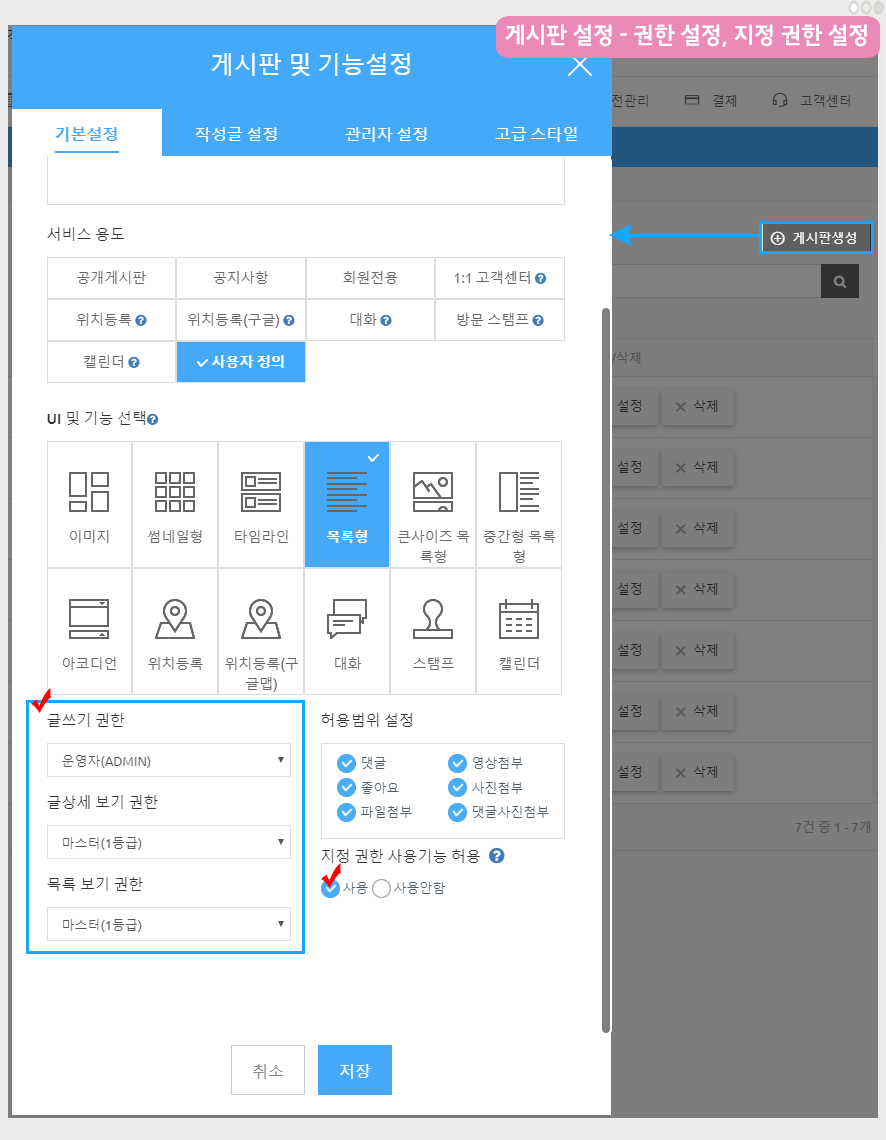This screenshot has width=886, height=1140.
Task: Uncheck the 댓글 checkbox
Action: (x=347, y=764)
